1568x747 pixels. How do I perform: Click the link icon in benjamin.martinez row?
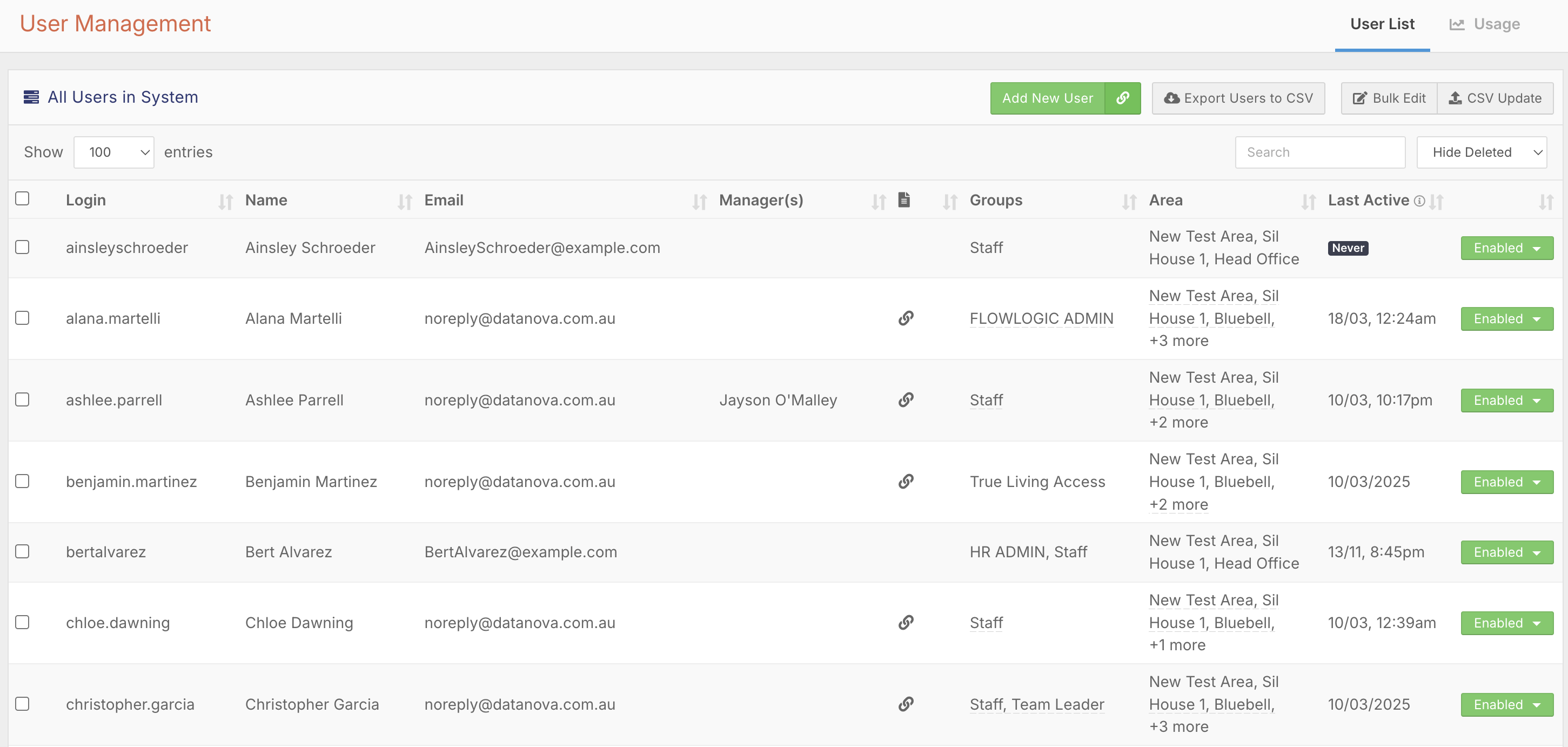coord(906,481)
